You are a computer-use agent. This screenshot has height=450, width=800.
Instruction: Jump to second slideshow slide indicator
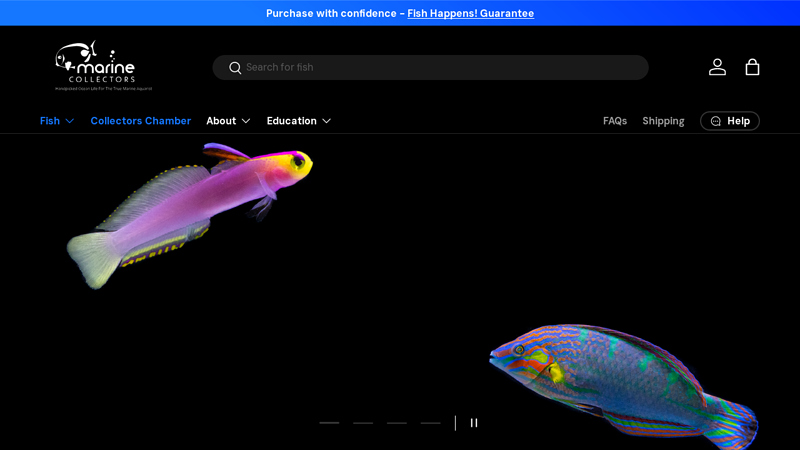click(x=363, y=423)
